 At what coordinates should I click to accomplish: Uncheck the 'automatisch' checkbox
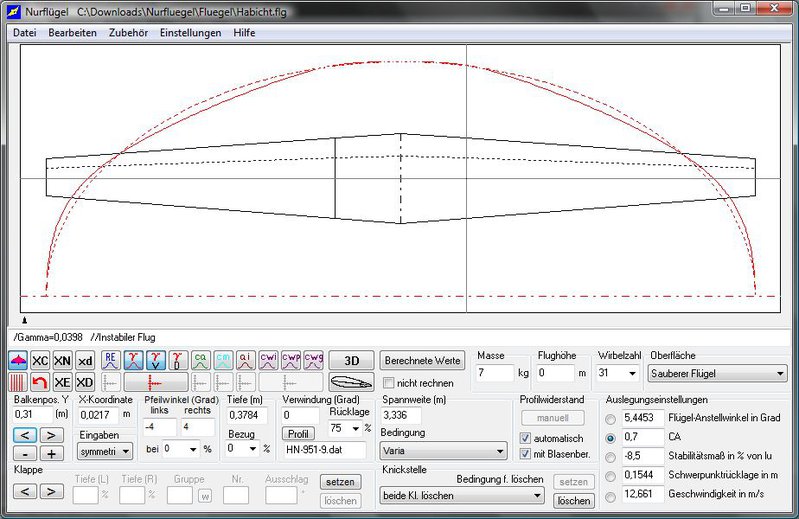pyautogui.click(x=525, y=438)
